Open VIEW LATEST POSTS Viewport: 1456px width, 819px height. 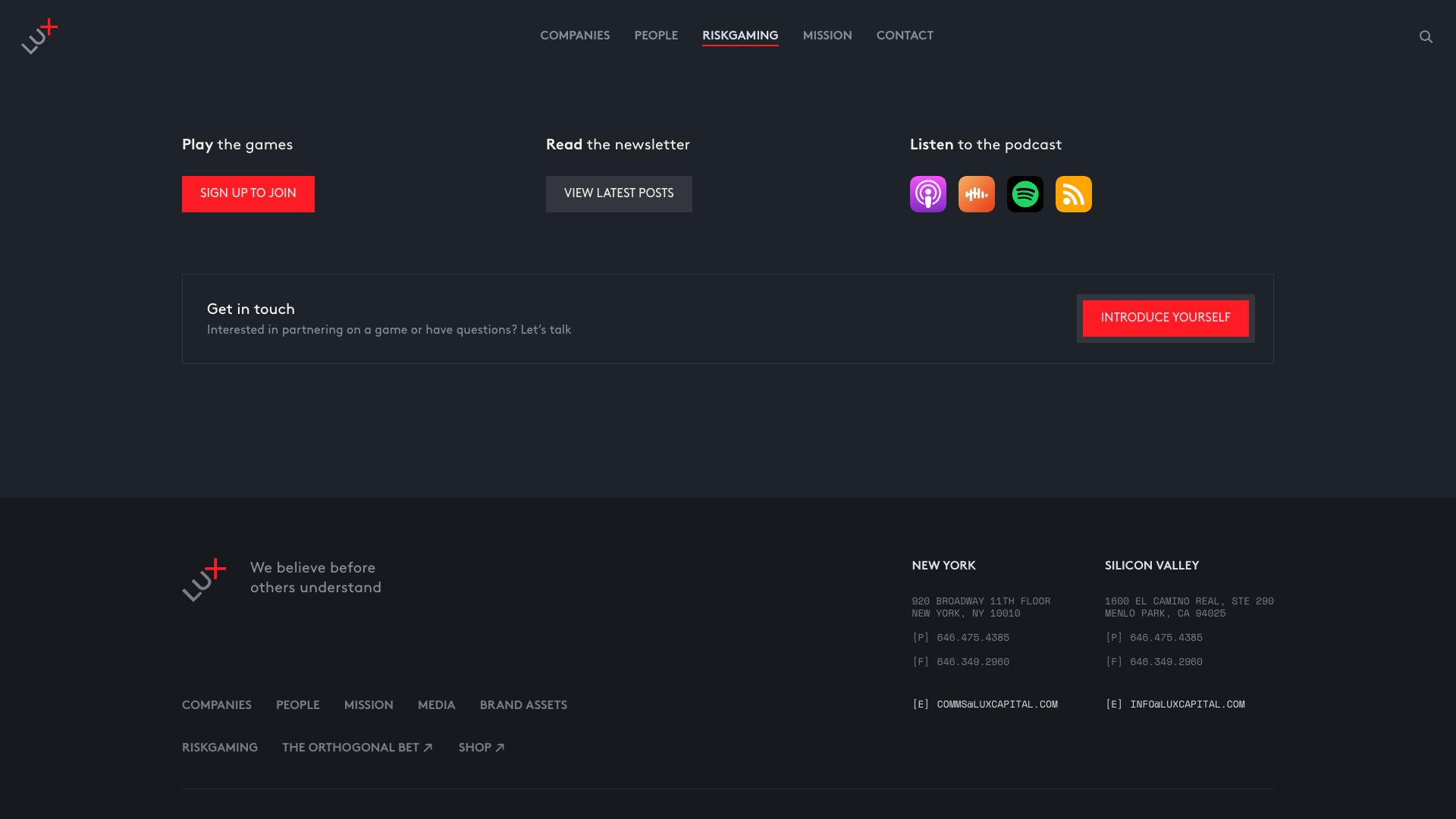tap(619, 193)
